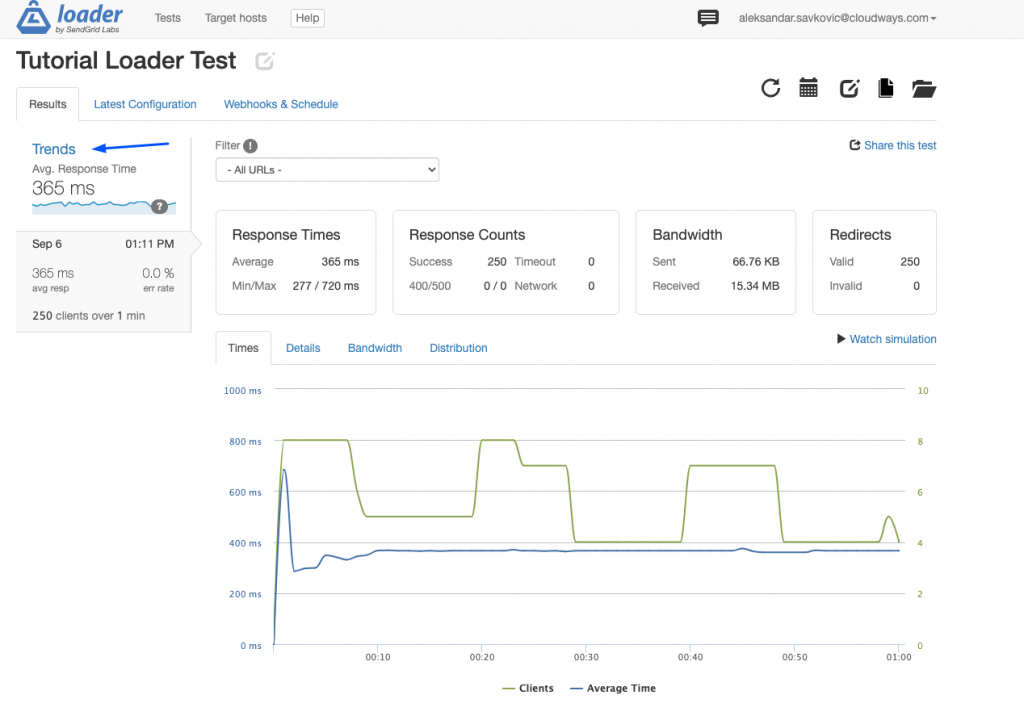Open the Distribution chart tab
The width and height of the screenshot is (1024, 720).
pos(458,348)
